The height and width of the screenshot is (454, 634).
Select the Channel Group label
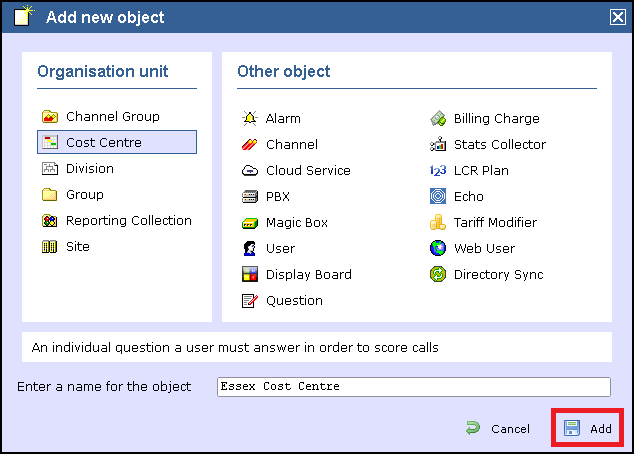tap(113, 116)
